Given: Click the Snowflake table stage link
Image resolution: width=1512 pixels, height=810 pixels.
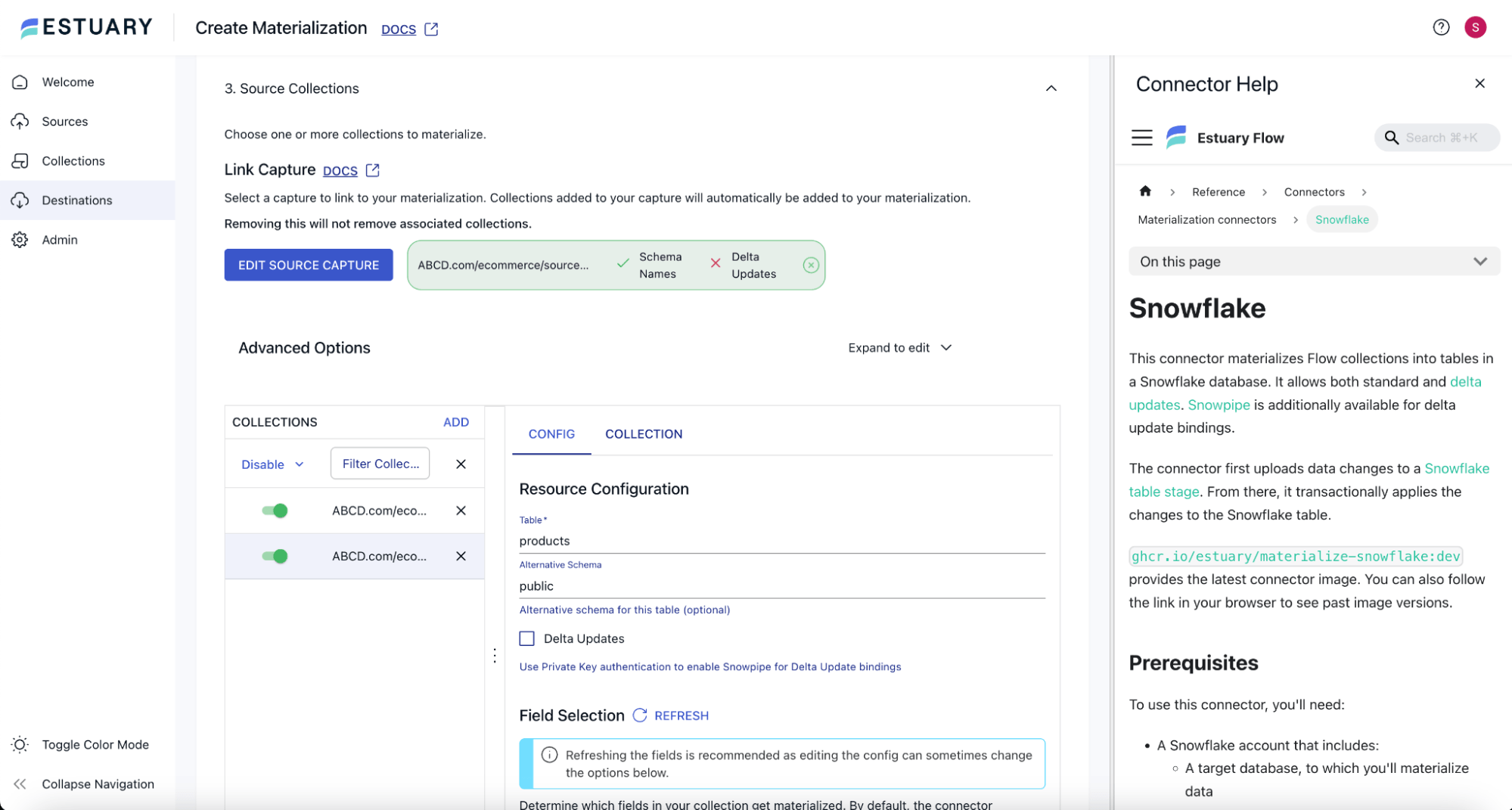Looking at the screenshot, I should (1456, 468).
